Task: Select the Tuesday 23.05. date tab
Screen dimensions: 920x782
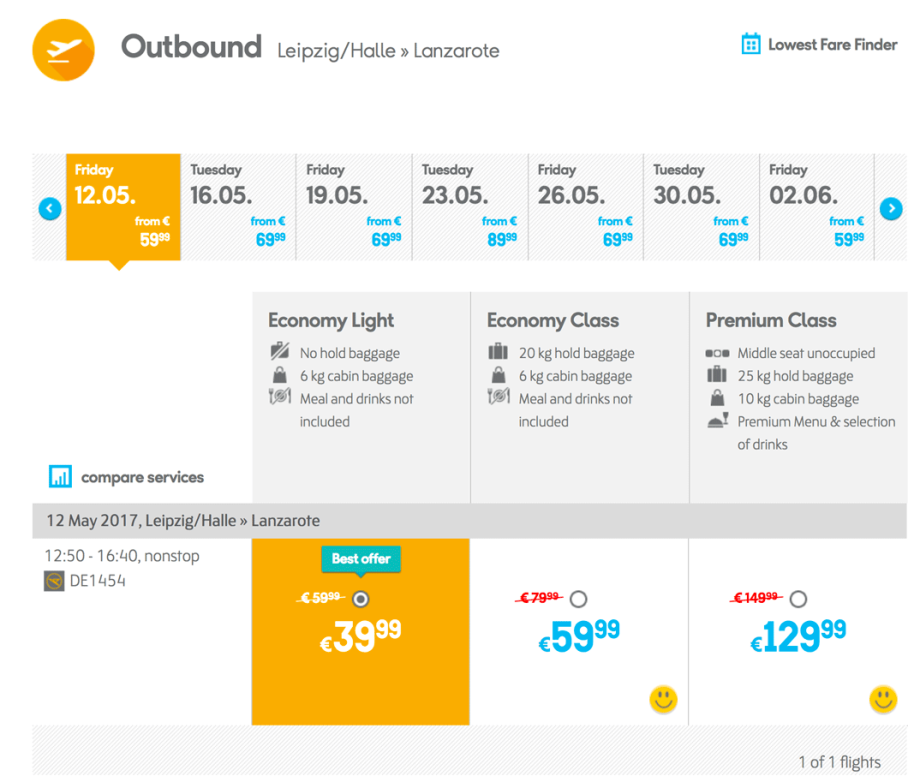Action: coord(470,207)
